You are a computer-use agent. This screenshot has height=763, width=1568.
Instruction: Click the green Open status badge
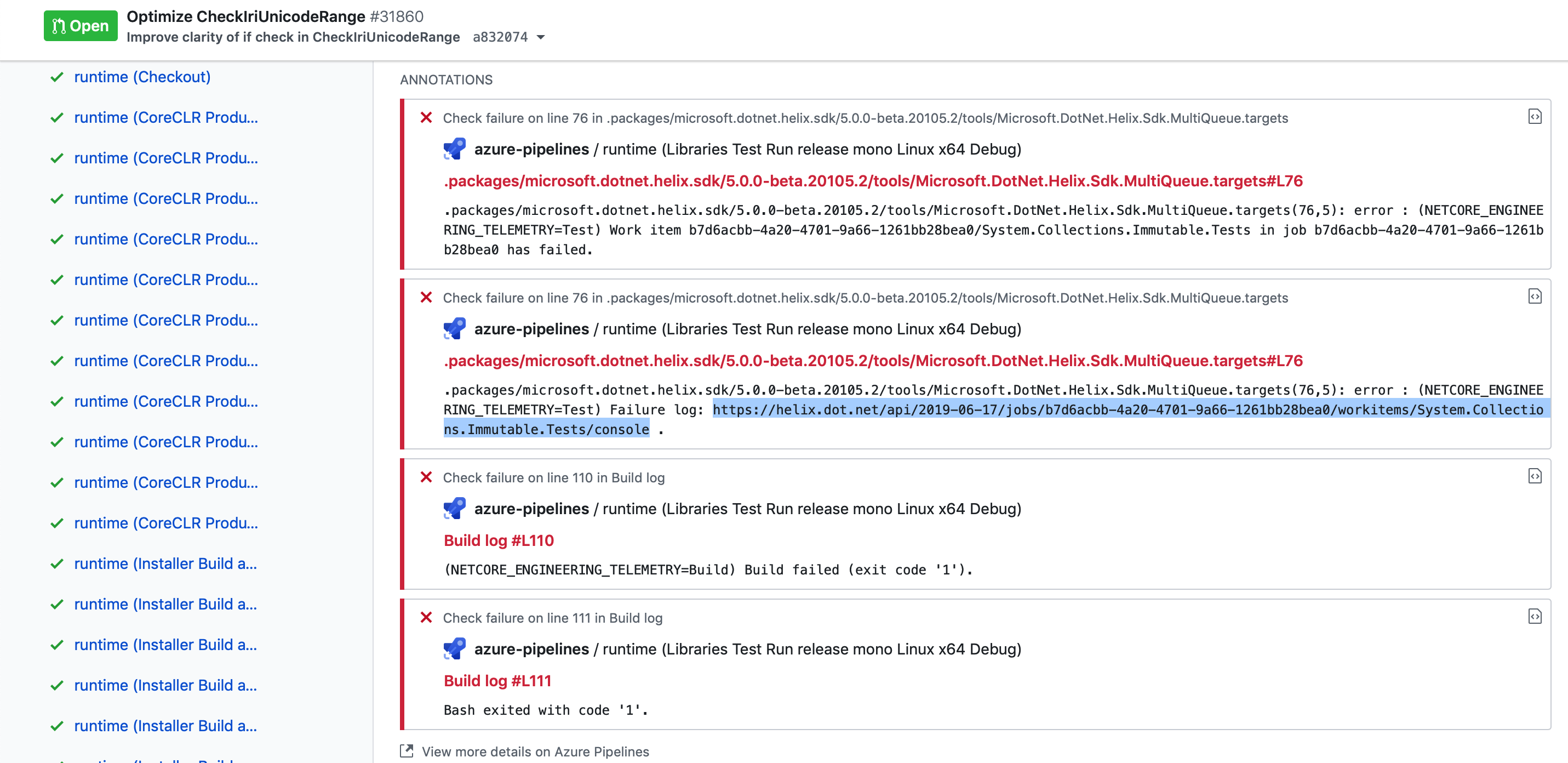click(x=81, y=26)
